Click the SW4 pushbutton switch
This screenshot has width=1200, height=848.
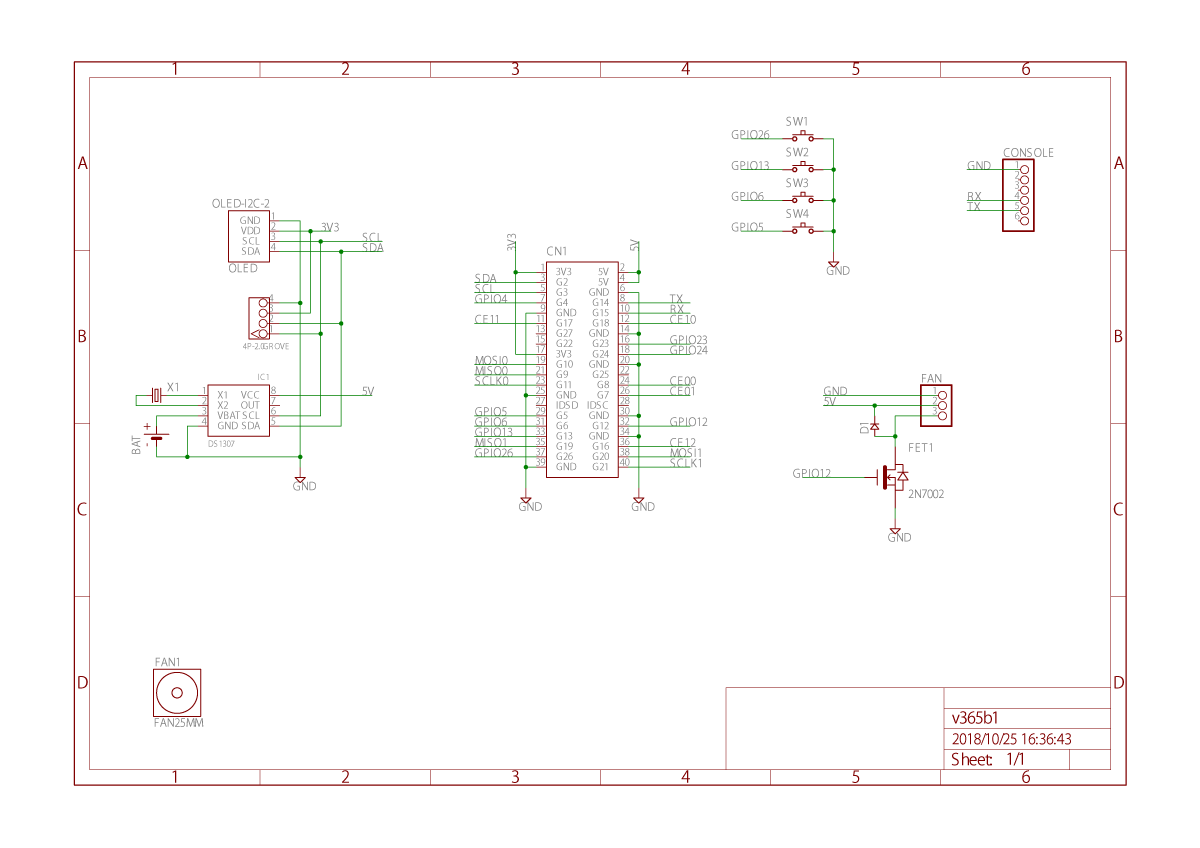tap(802, 228)
